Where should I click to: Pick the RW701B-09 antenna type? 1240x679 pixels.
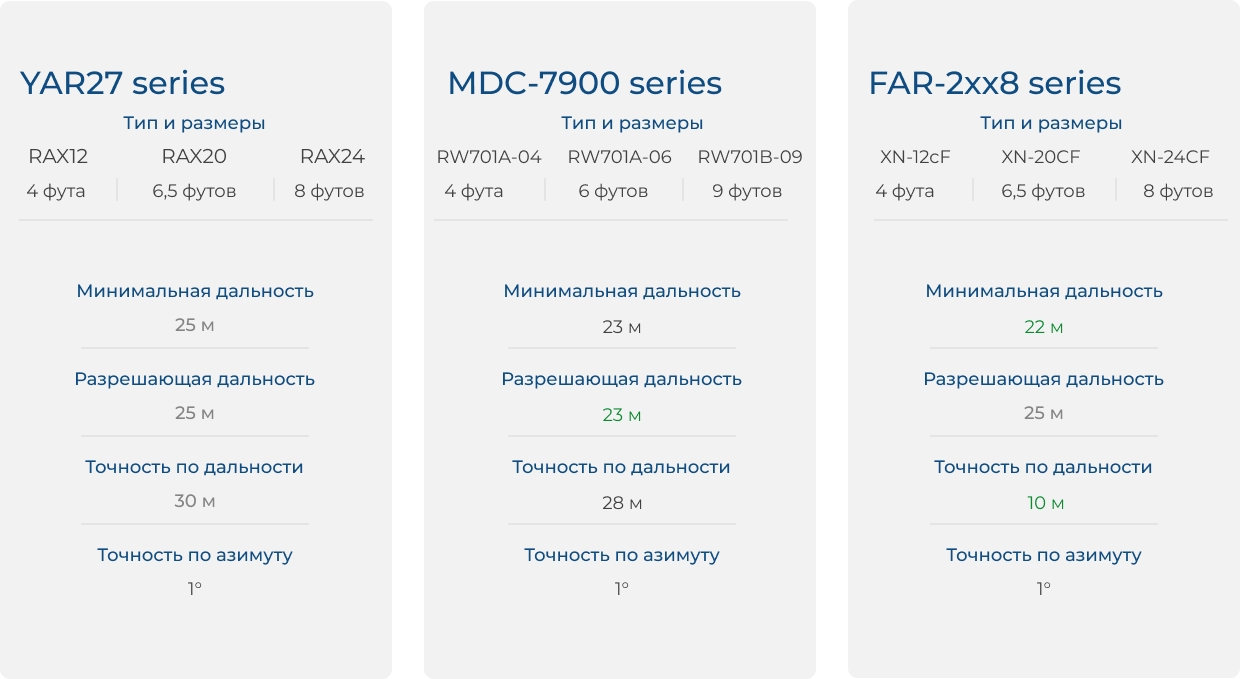pos(749,157)
